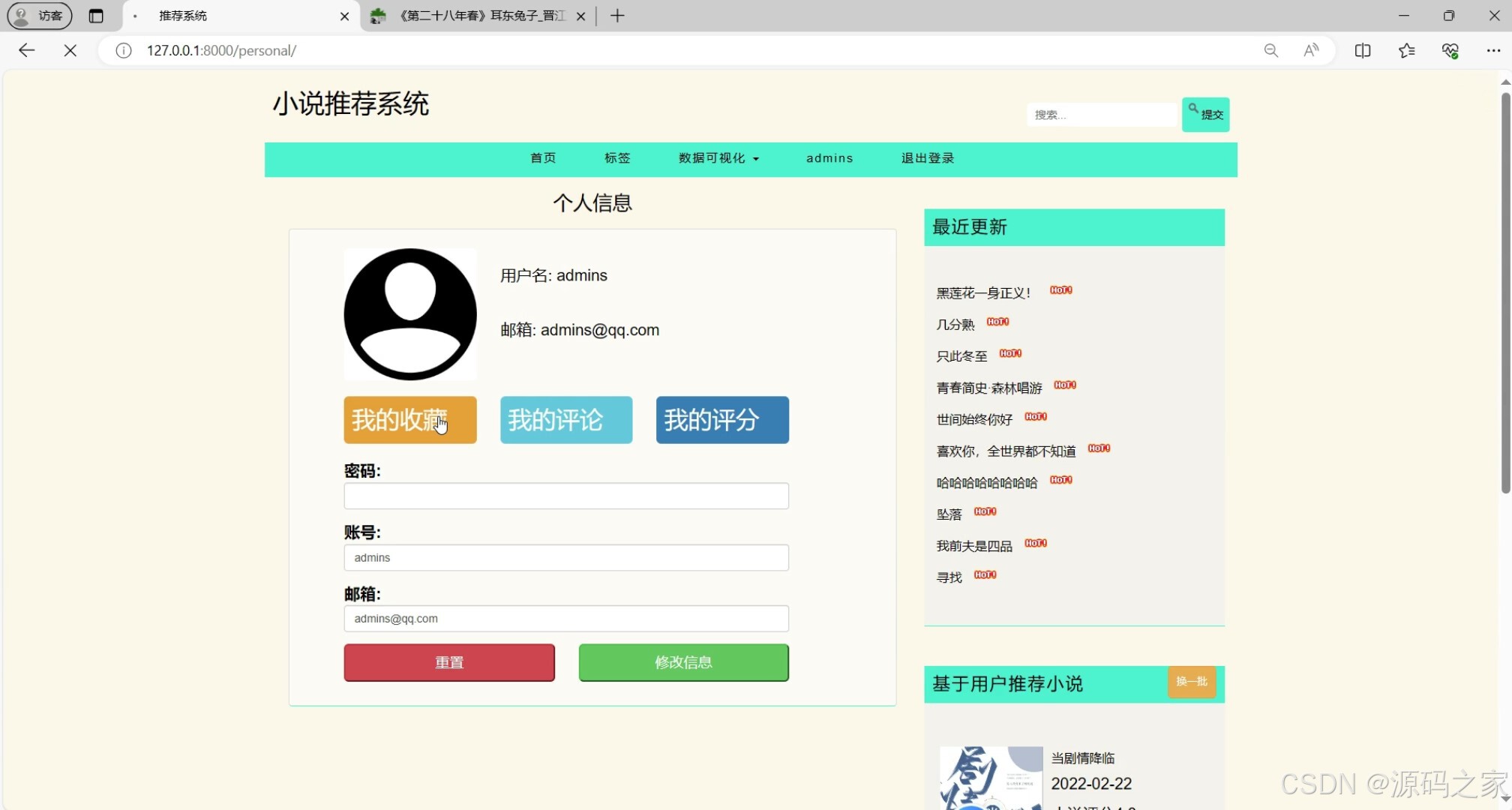
Task: Click the browser back arrow
Action: pyautogui.click(x=26, y=50)
